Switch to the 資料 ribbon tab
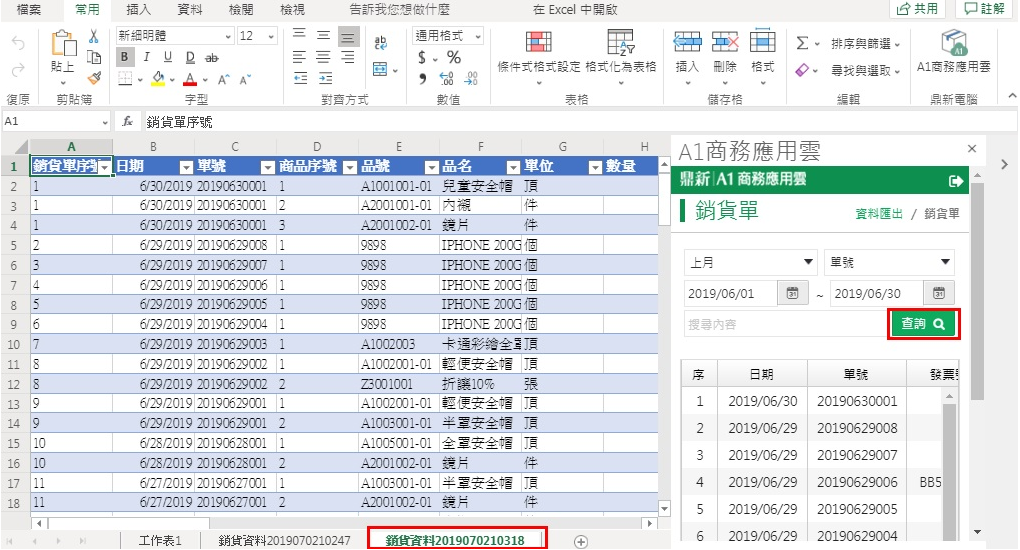 (189, 10)
